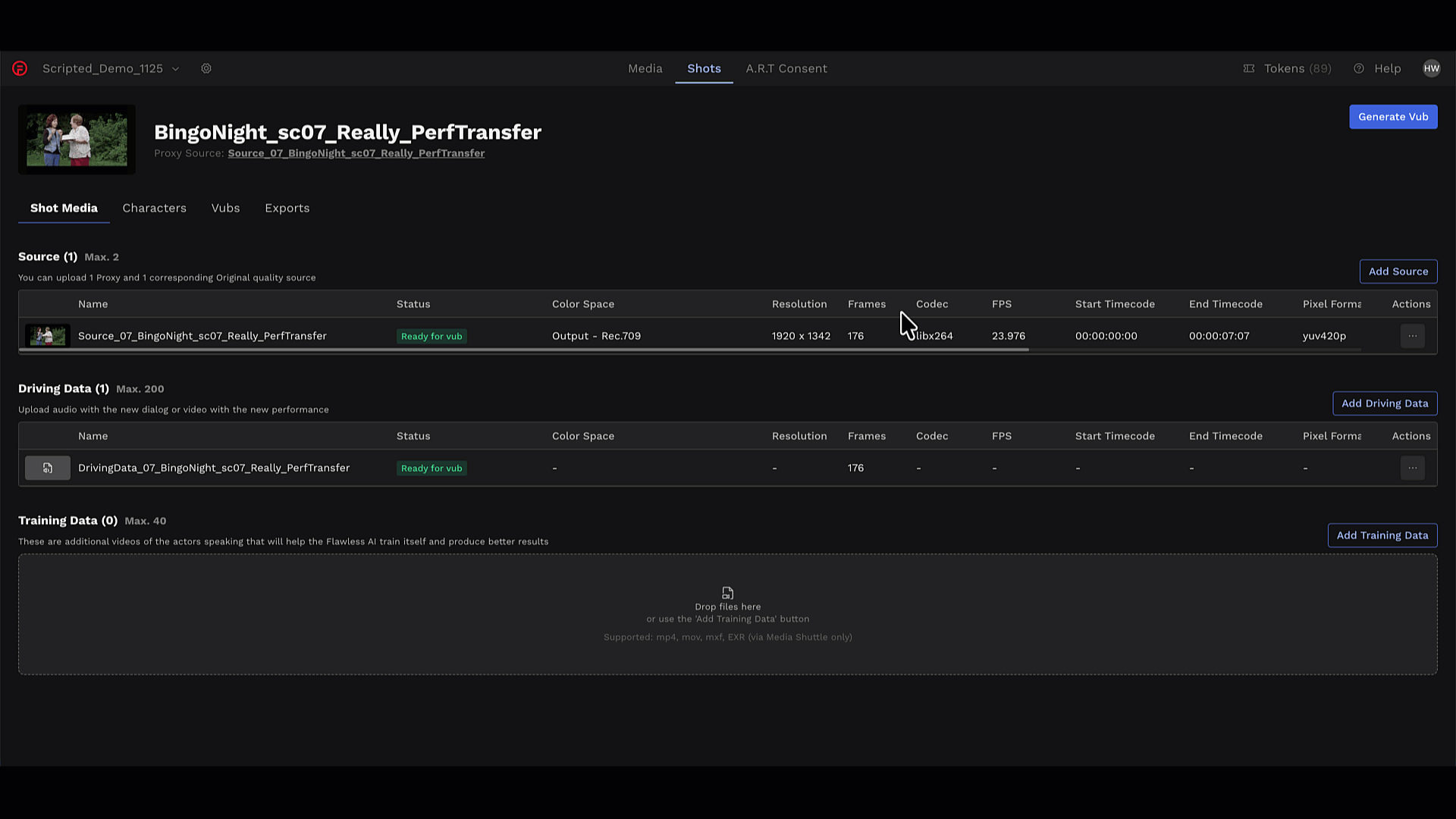Open the Proxy Source link
Viewport: 1456px width, 819px height.
[356, 153]
